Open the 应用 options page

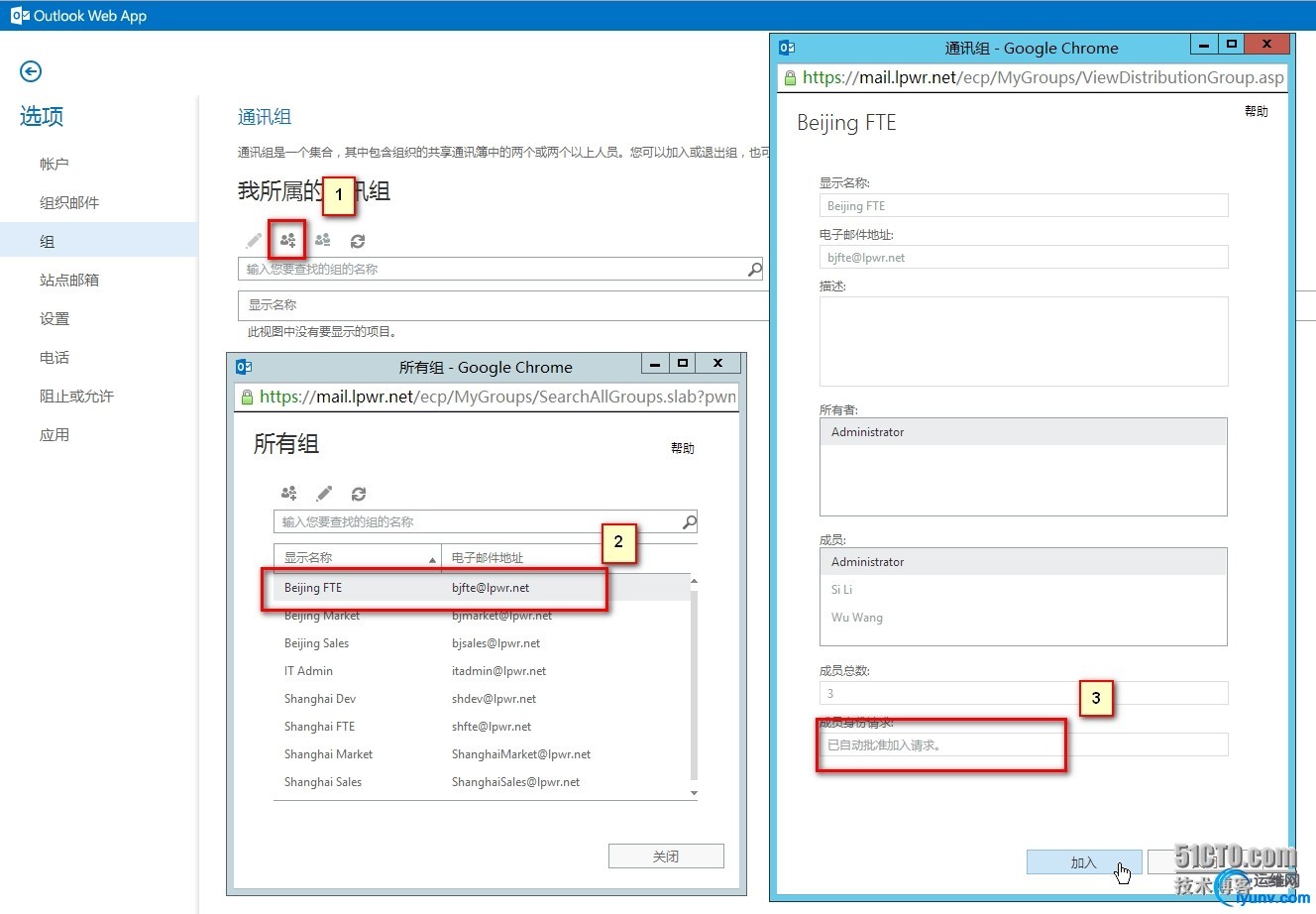[55, 434]
